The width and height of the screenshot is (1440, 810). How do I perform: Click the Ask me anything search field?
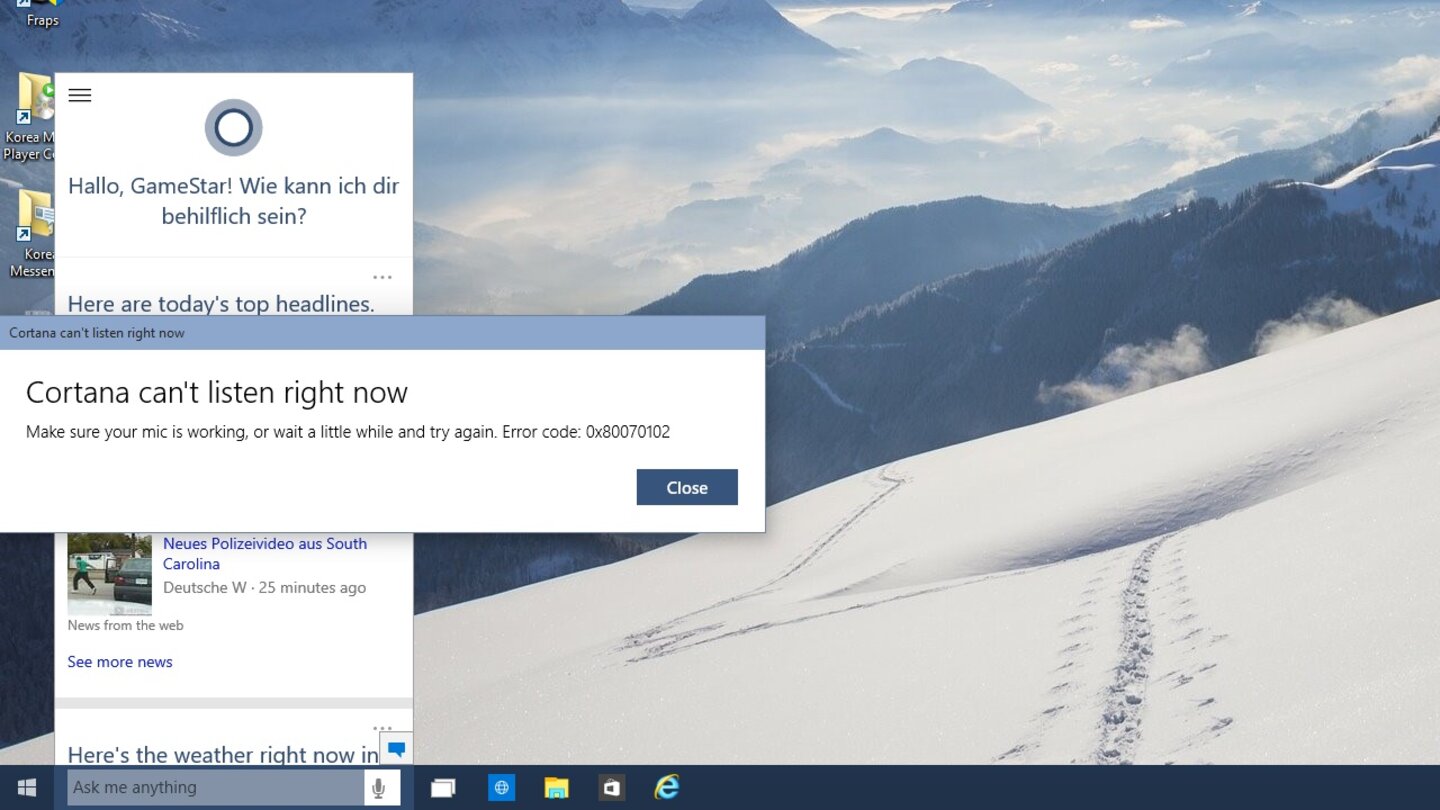click(215, 788)
